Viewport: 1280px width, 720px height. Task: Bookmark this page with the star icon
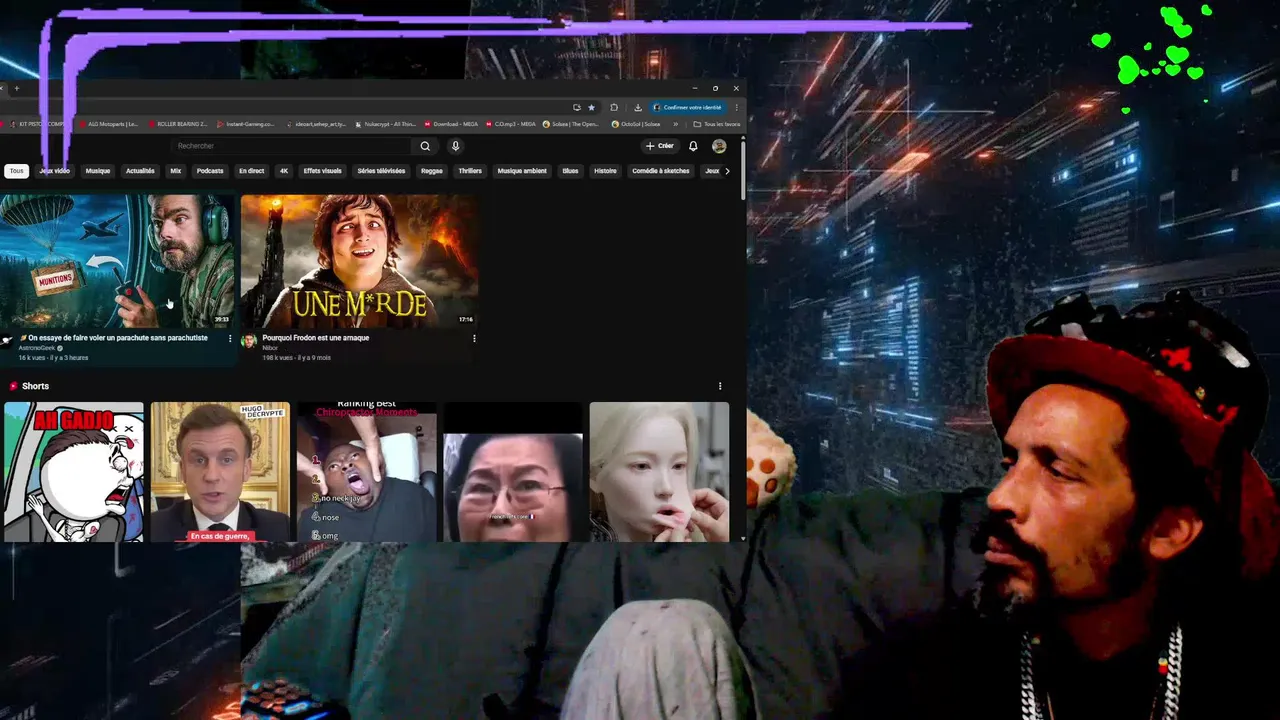pyautogui.click(x=591, y=107)
